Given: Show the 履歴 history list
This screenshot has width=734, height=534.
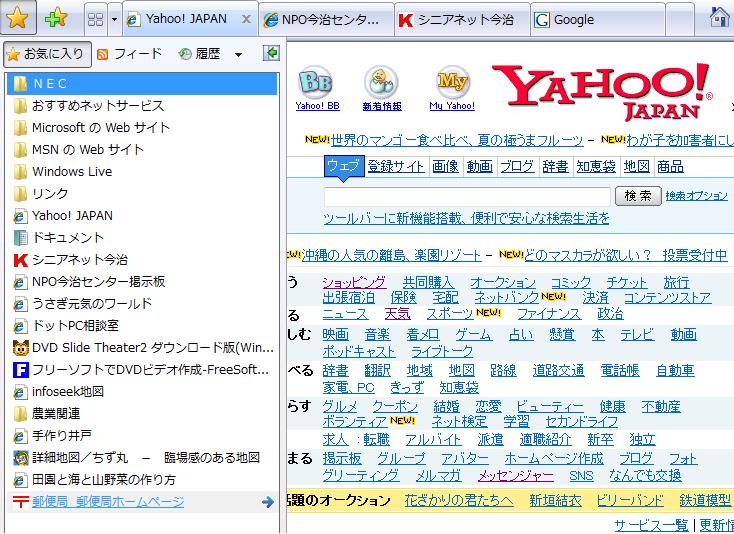Looking at the screenshot, I should coord(200,54).
